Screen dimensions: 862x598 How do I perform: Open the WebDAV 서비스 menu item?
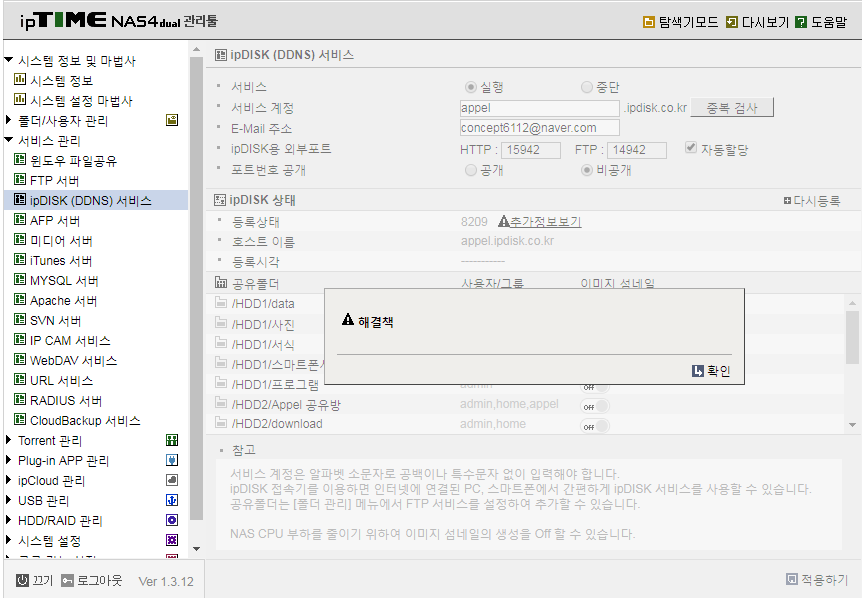click(73, 361)
